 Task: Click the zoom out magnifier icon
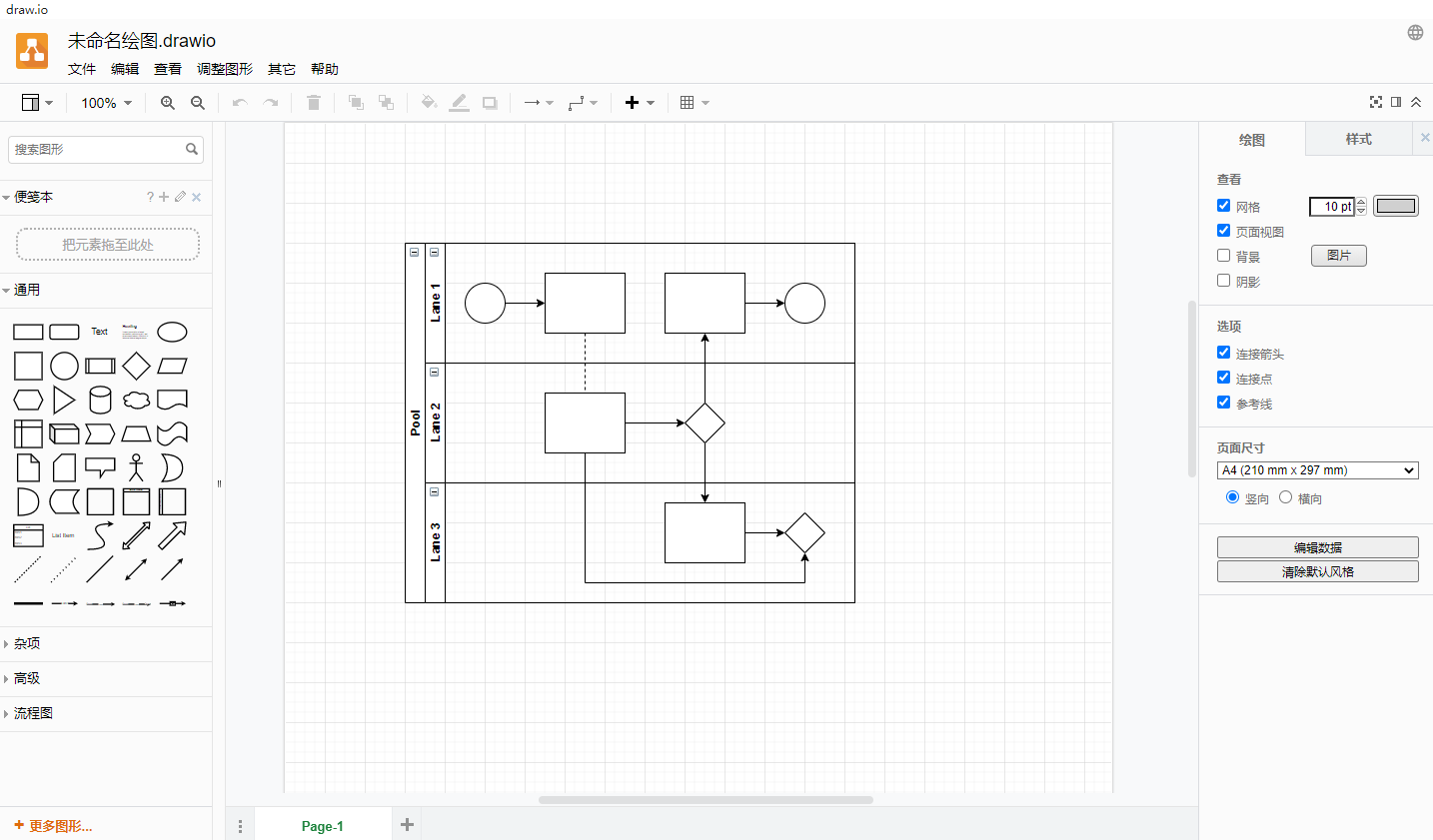pyautogui.click(x=198, y=103)
